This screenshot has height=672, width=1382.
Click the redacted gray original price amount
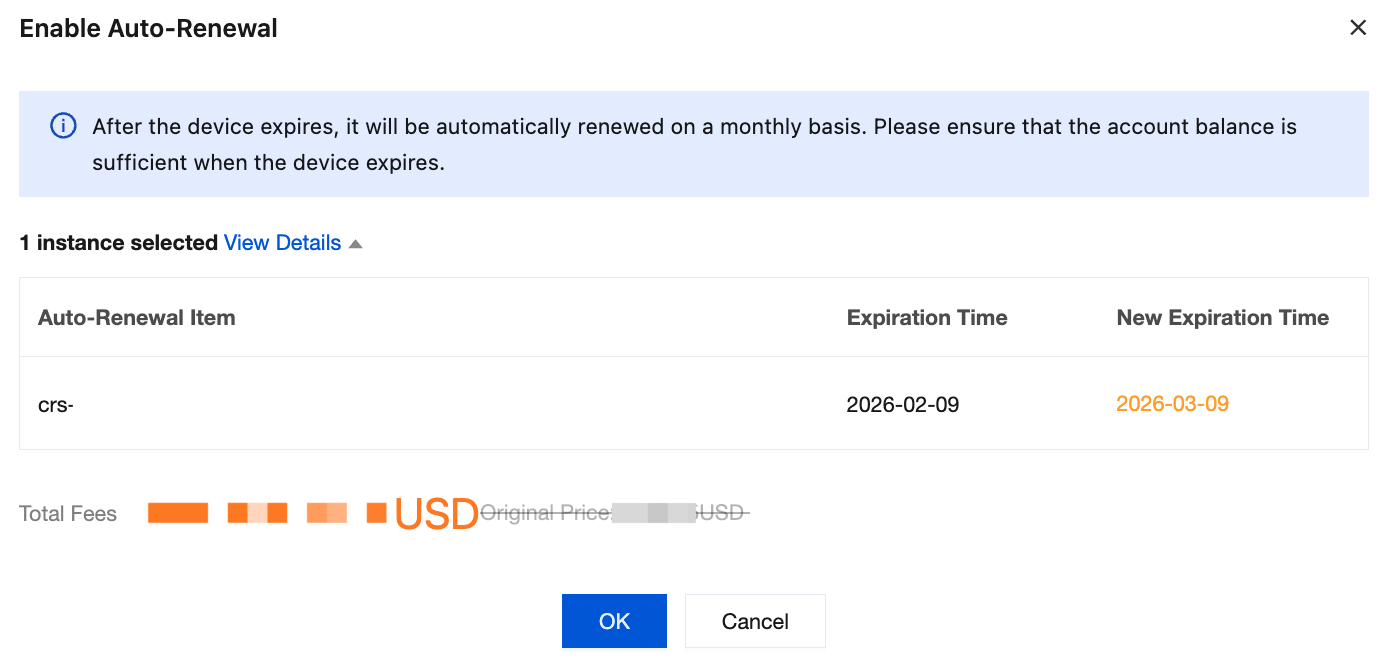pos(654,513)
